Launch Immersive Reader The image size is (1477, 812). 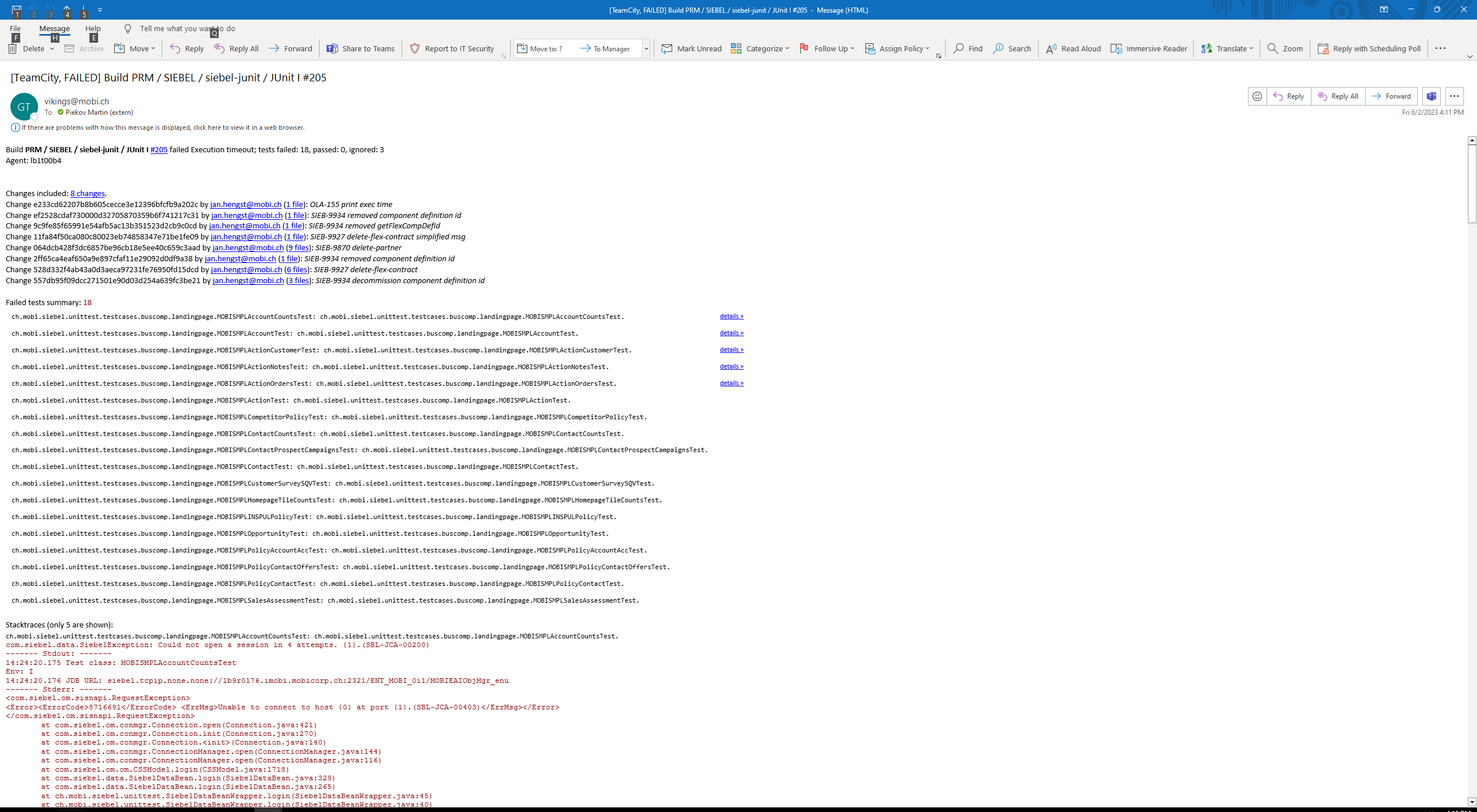coord(1149,48)
